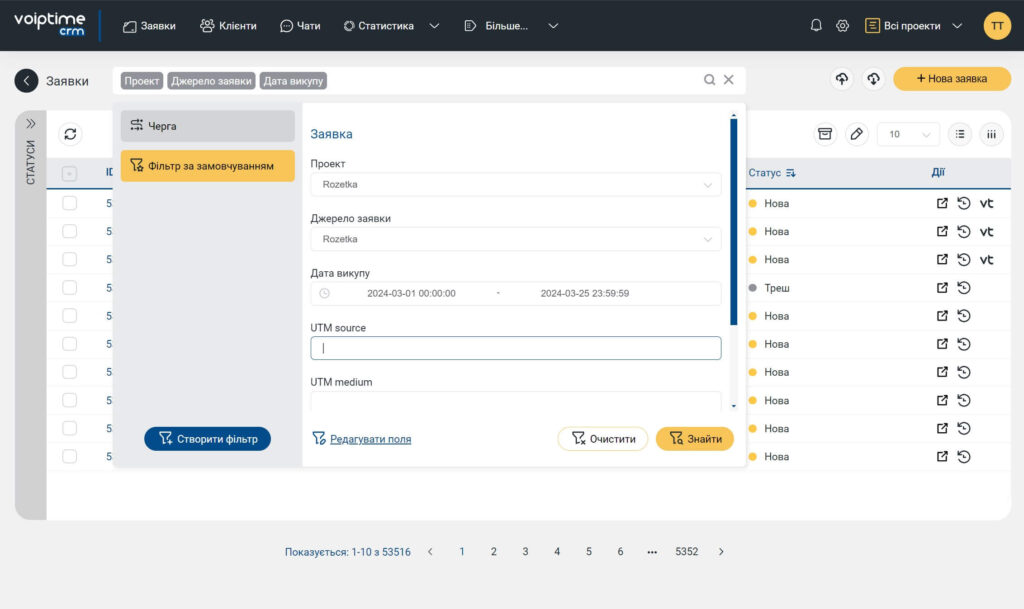Open settings gear icon in top bar
Viewport: 1024px width, 609px height.
click(x=842, y=25)
